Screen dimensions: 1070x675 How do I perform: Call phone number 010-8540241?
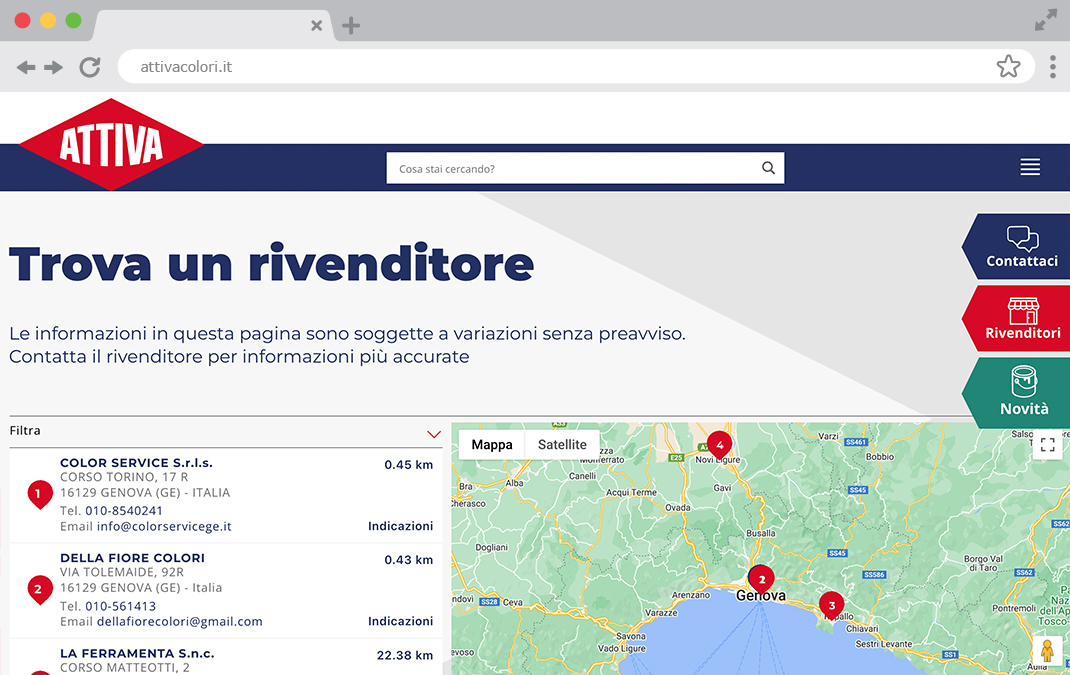[124, 511]
